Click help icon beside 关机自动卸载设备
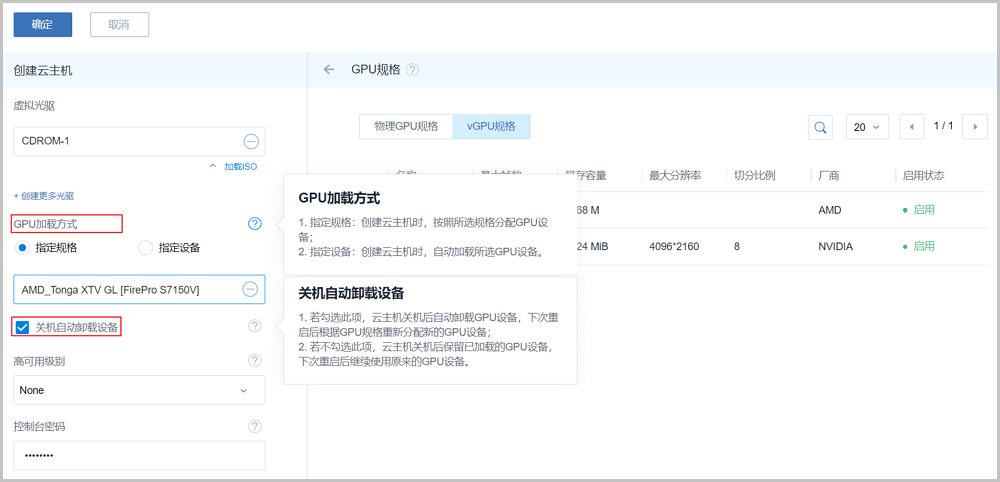1000x482 pixels. (x=255, y=326)
